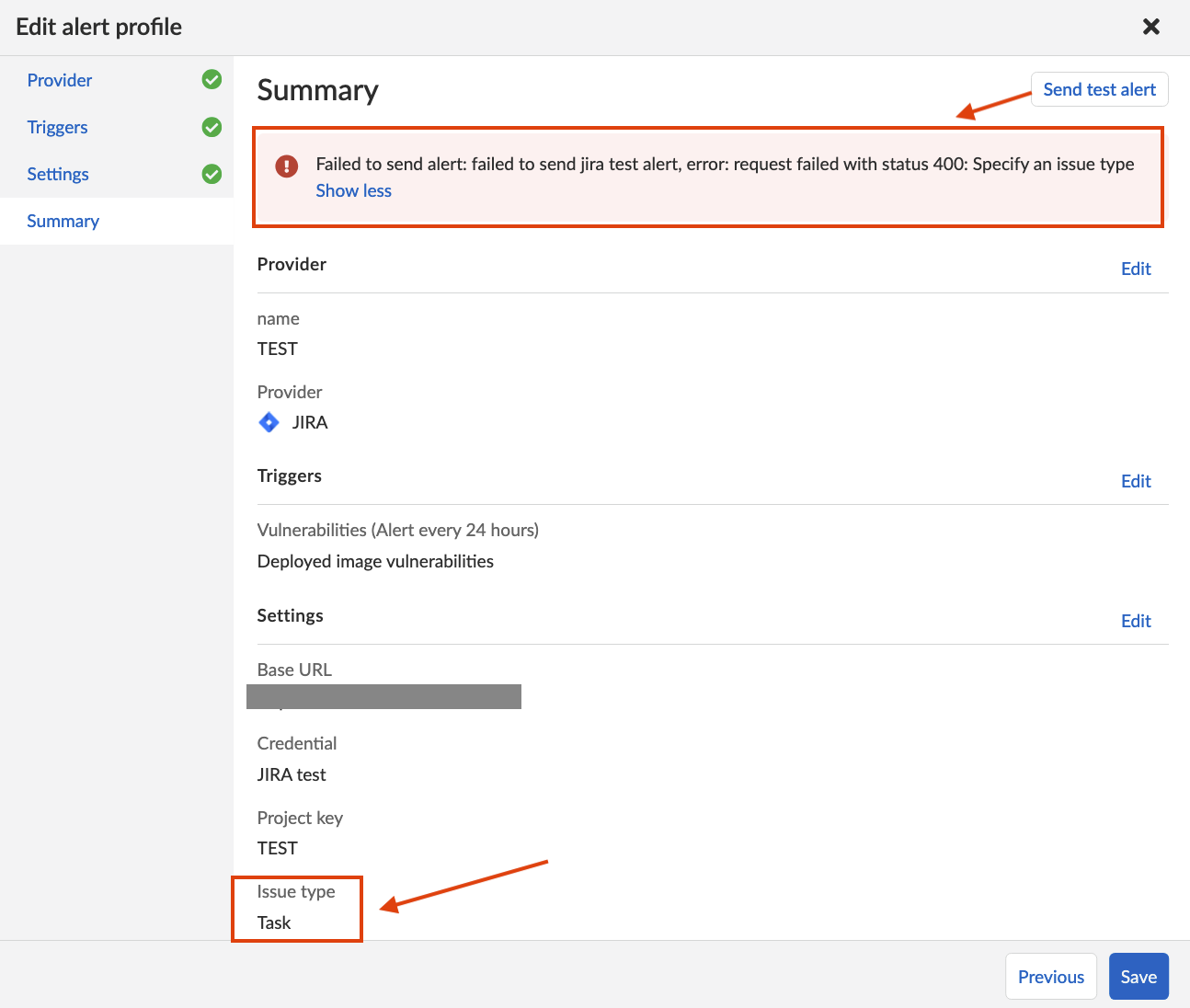Select the Summary step

pos(63,221)
